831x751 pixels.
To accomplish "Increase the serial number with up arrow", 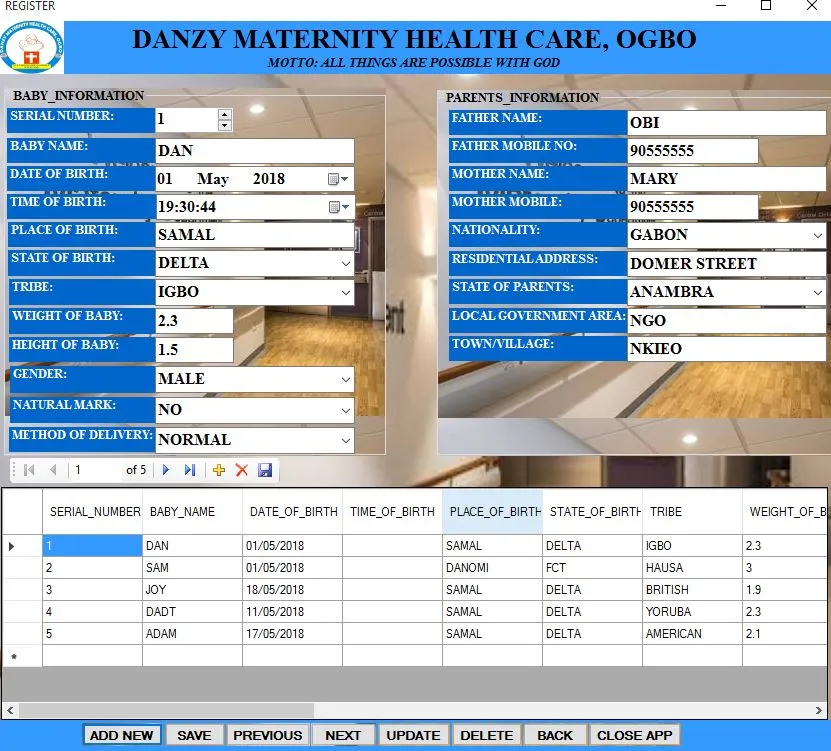I will pos(225,114).
